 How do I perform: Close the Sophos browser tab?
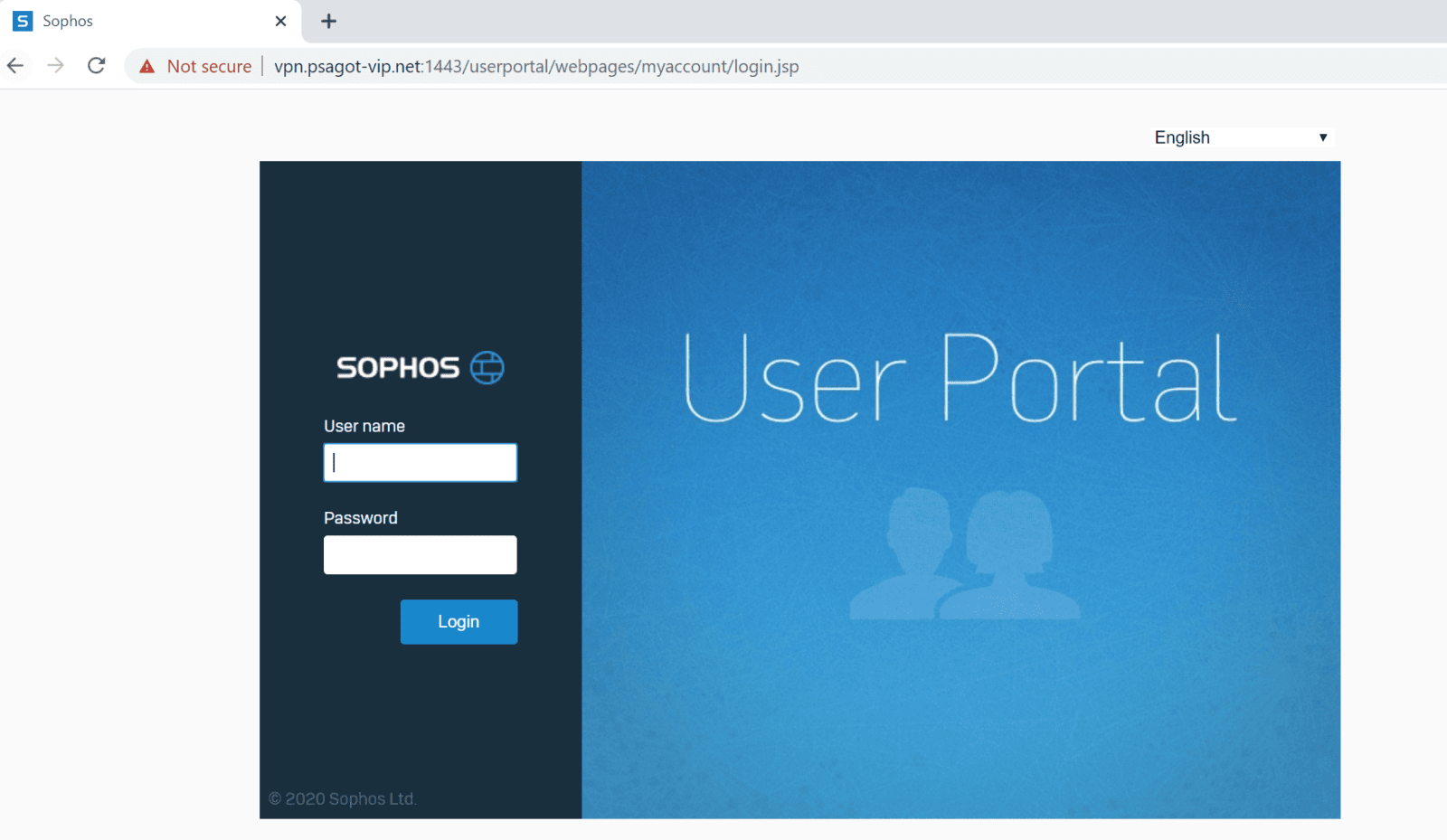point(281,21)
